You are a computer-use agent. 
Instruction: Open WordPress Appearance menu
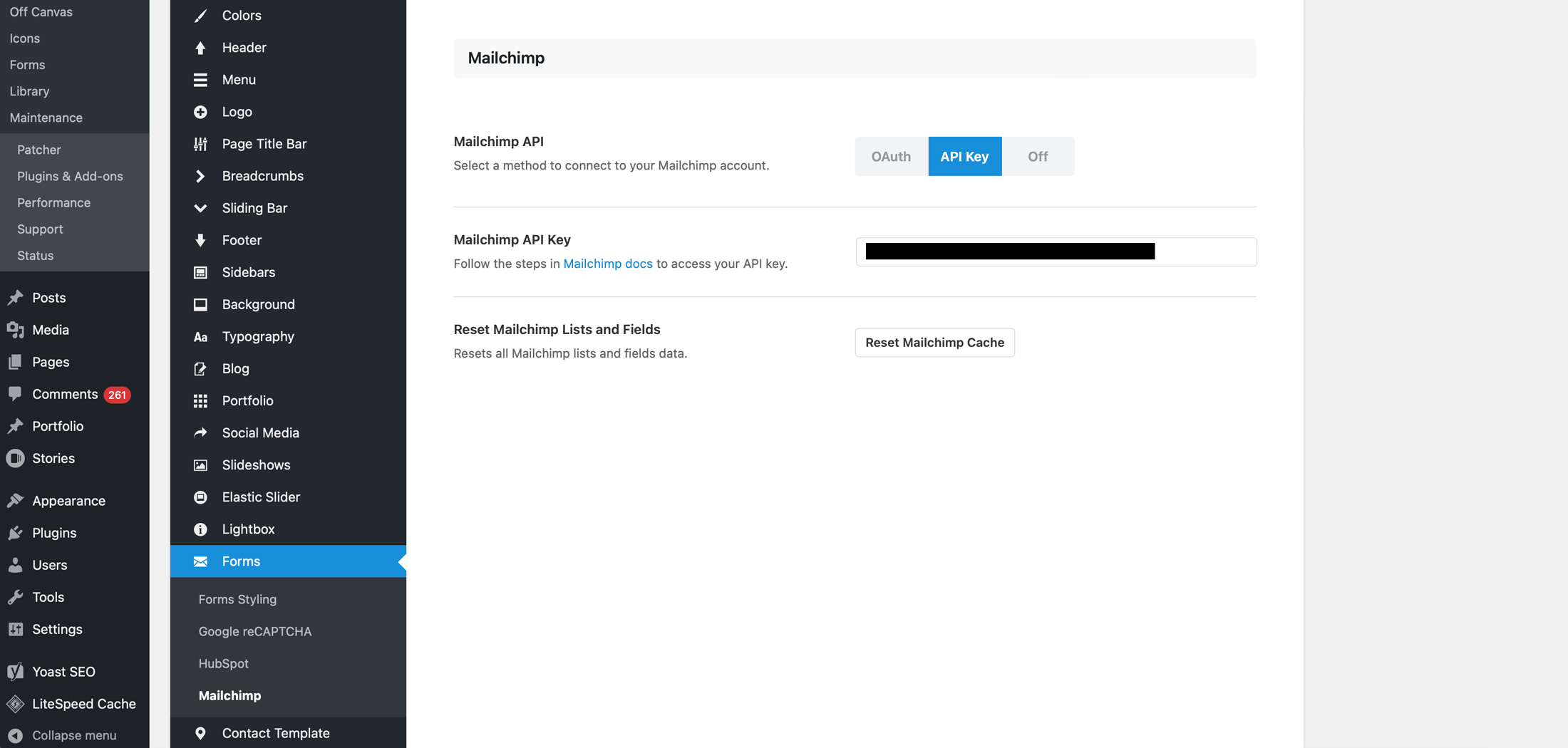point(68,501)
